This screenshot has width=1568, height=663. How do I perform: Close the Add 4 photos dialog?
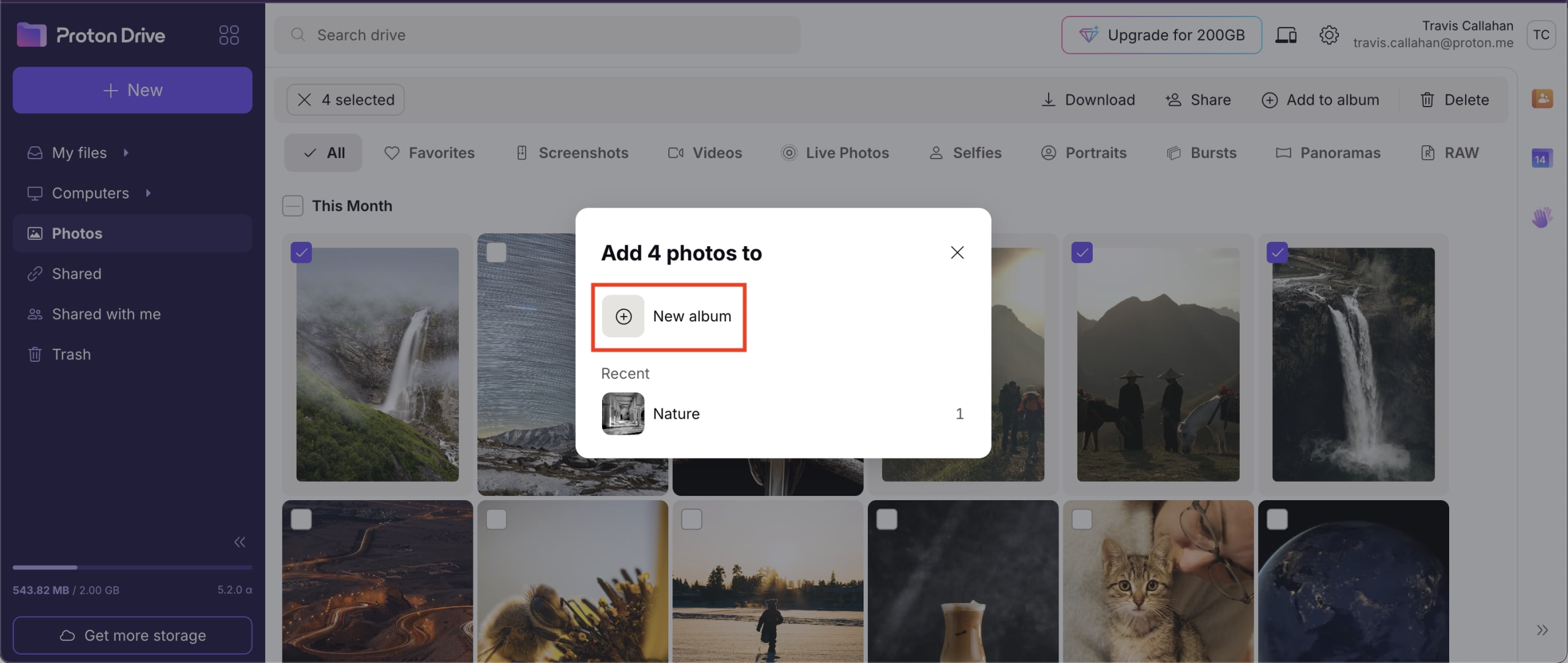pos(957,253)
